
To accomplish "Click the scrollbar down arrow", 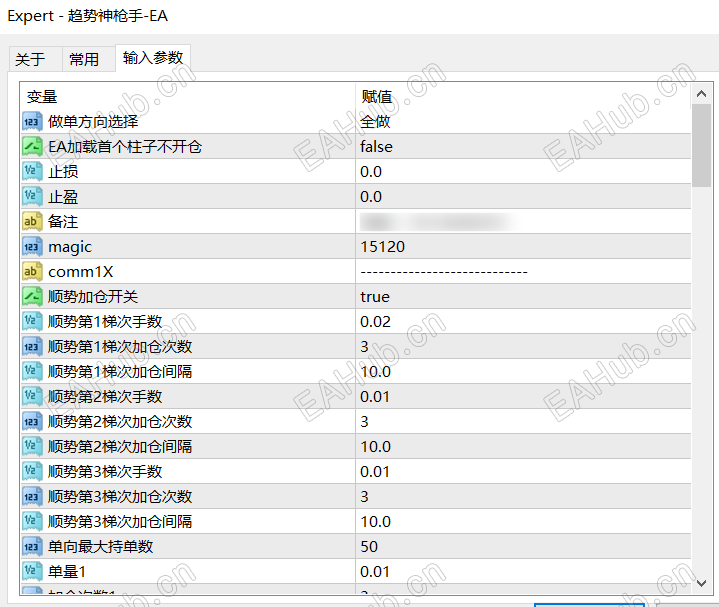I will point(701,583).
